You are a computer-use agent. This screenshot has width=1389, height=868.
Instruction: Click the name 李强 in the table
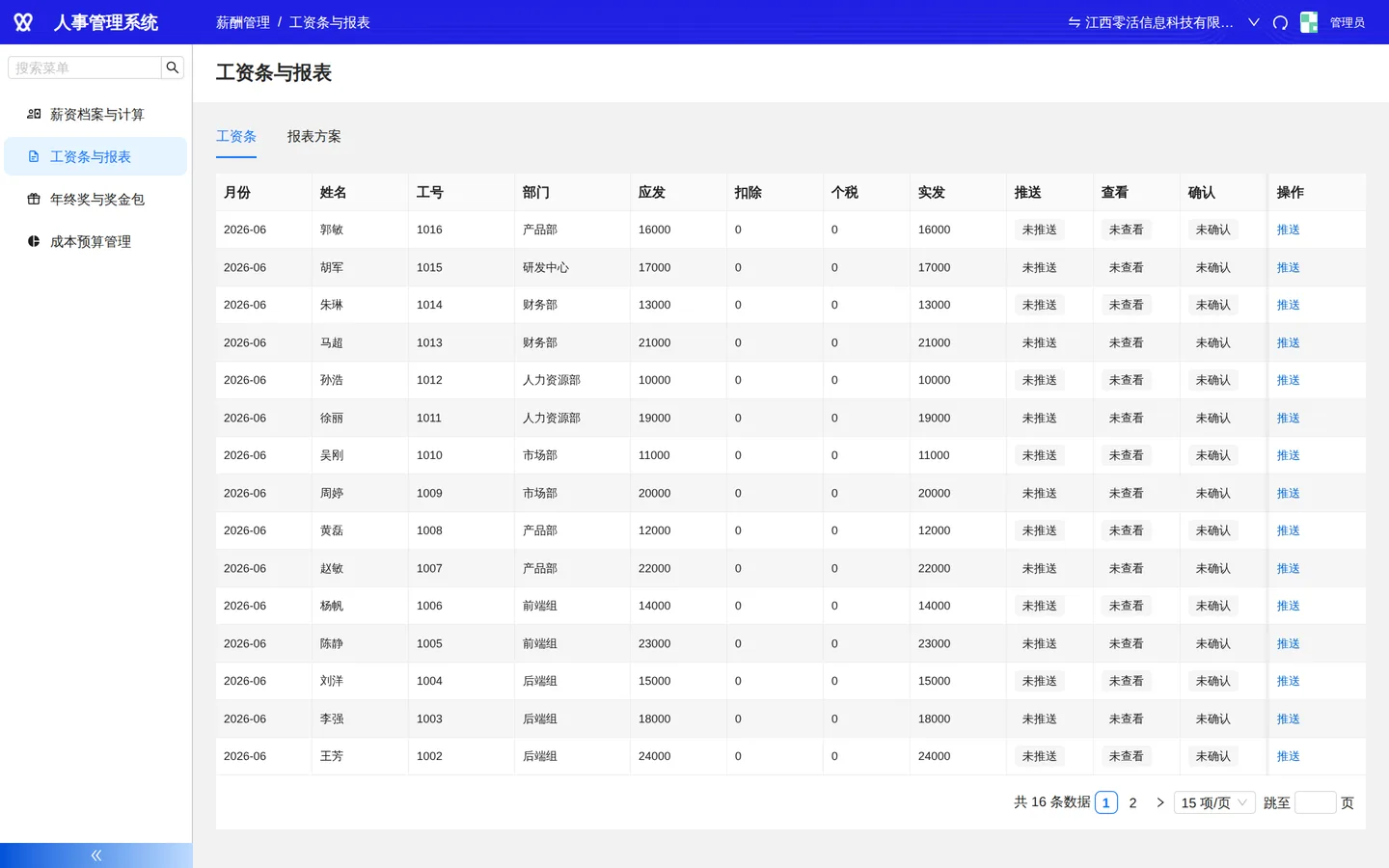point(332,719)
